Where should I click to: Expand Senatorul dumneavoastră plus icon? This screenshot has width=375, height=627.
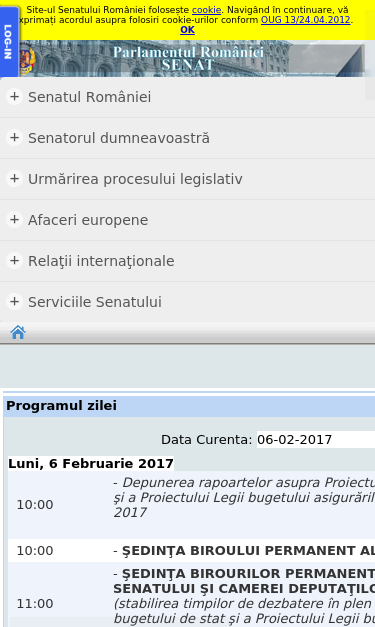click(14, 138)
